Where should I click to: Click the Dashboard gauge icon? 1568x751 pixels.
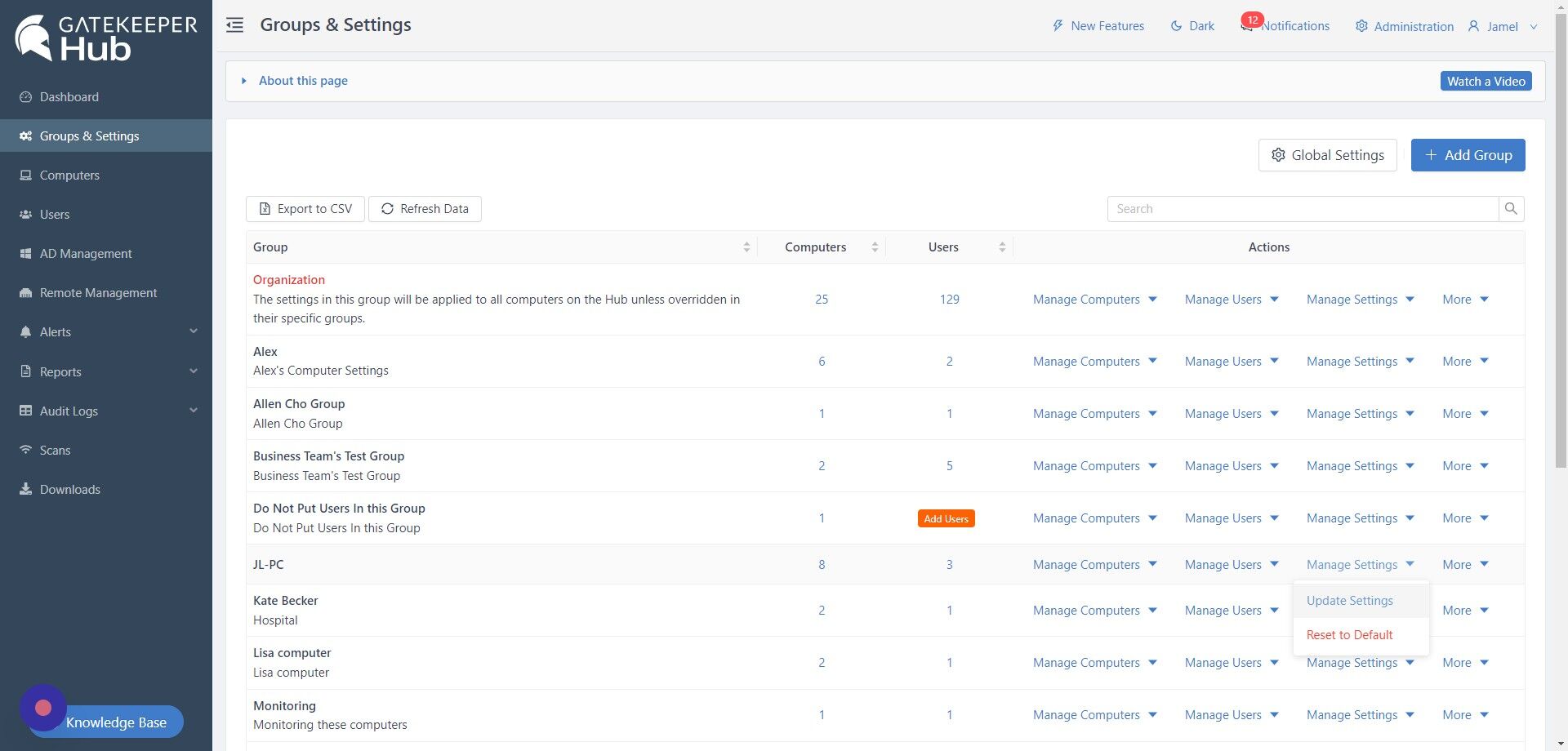25,96
